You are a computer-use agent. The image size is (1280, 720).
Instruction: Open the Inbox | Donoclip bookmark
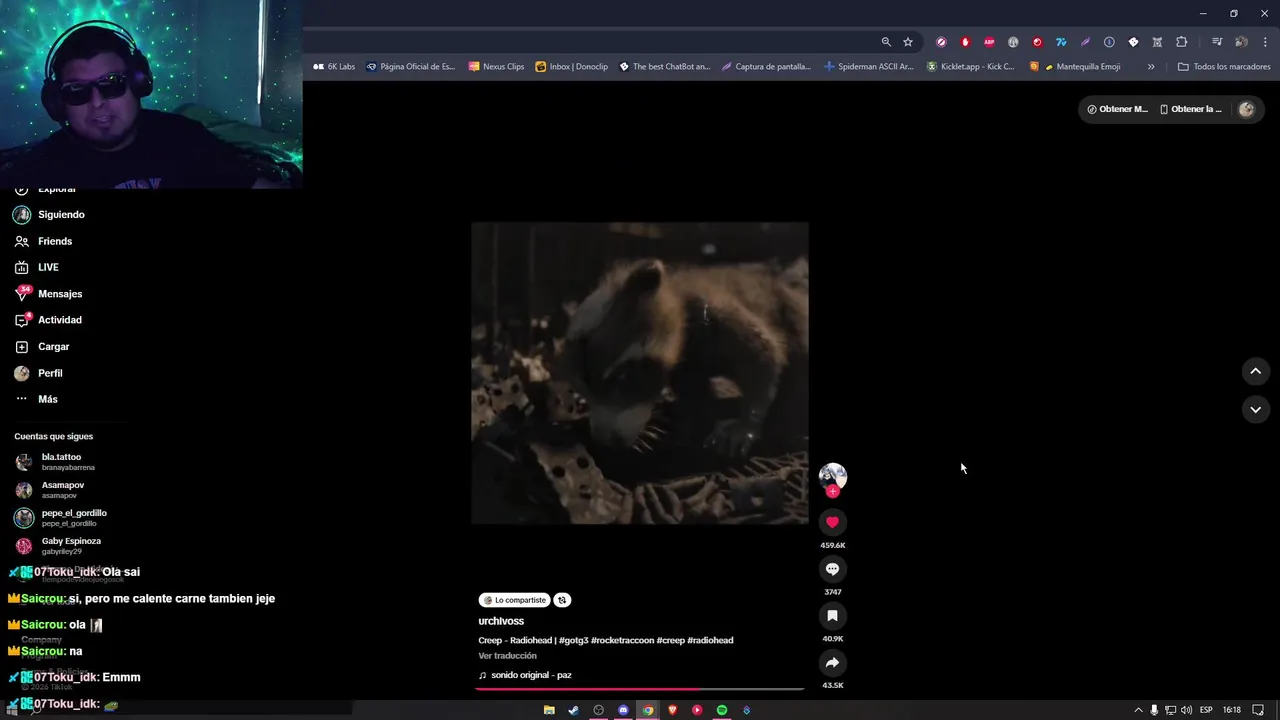click(x=571, y=67)
